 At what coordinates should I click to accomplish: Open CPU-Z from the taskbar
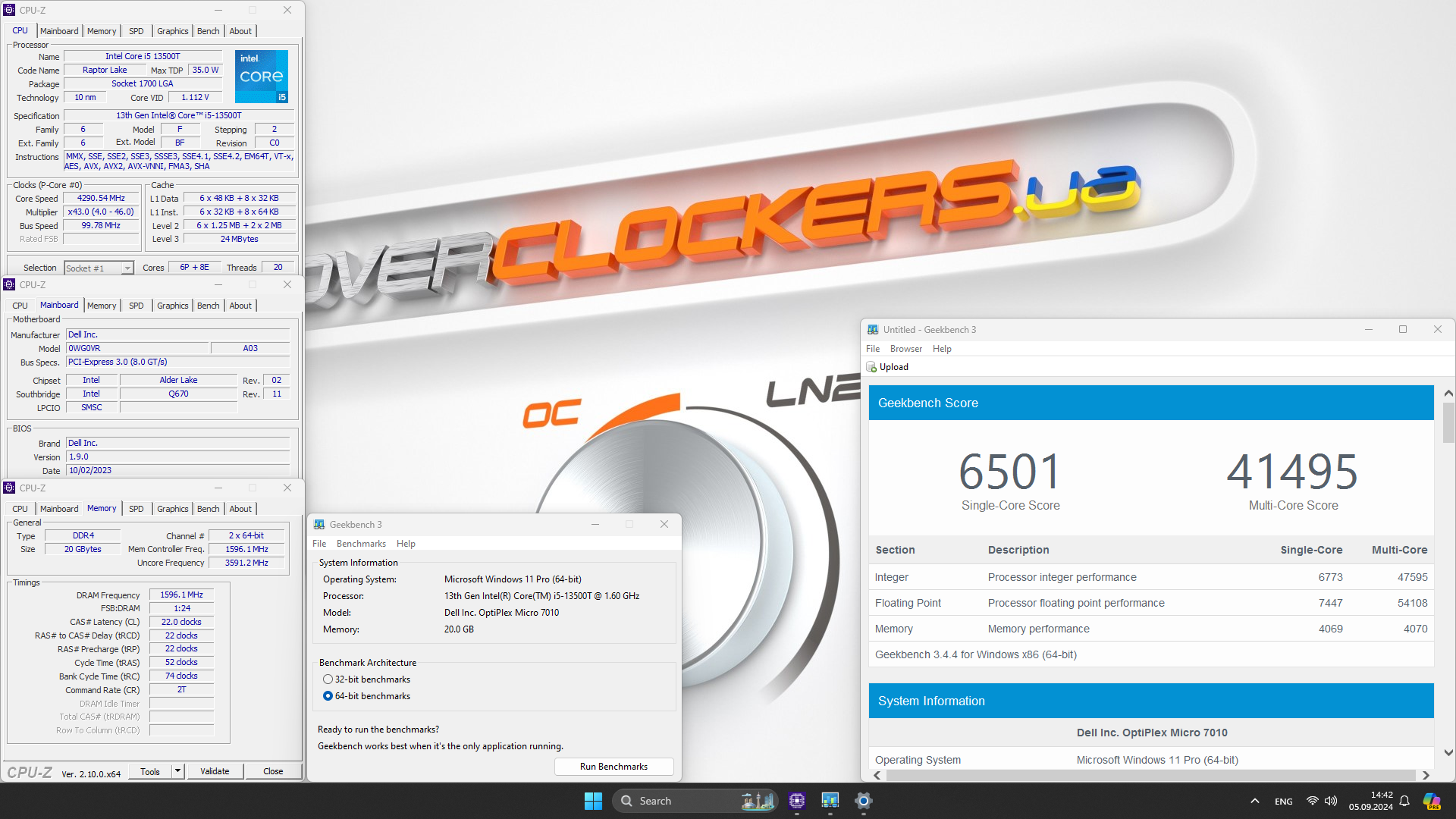(797, 801)
